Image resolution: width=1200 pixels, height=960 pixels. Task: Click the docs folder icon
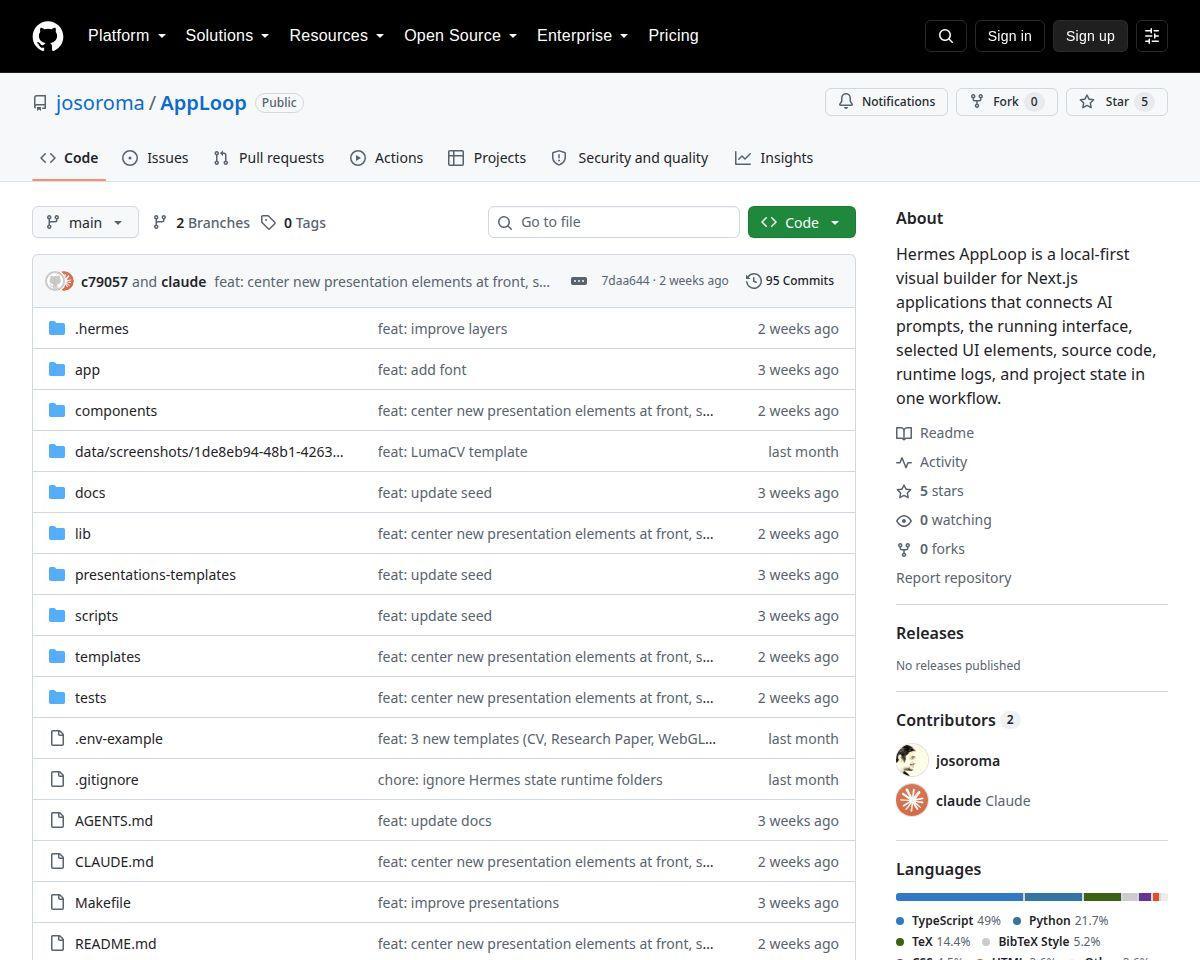pyautogui.click(x=57, y=492)
